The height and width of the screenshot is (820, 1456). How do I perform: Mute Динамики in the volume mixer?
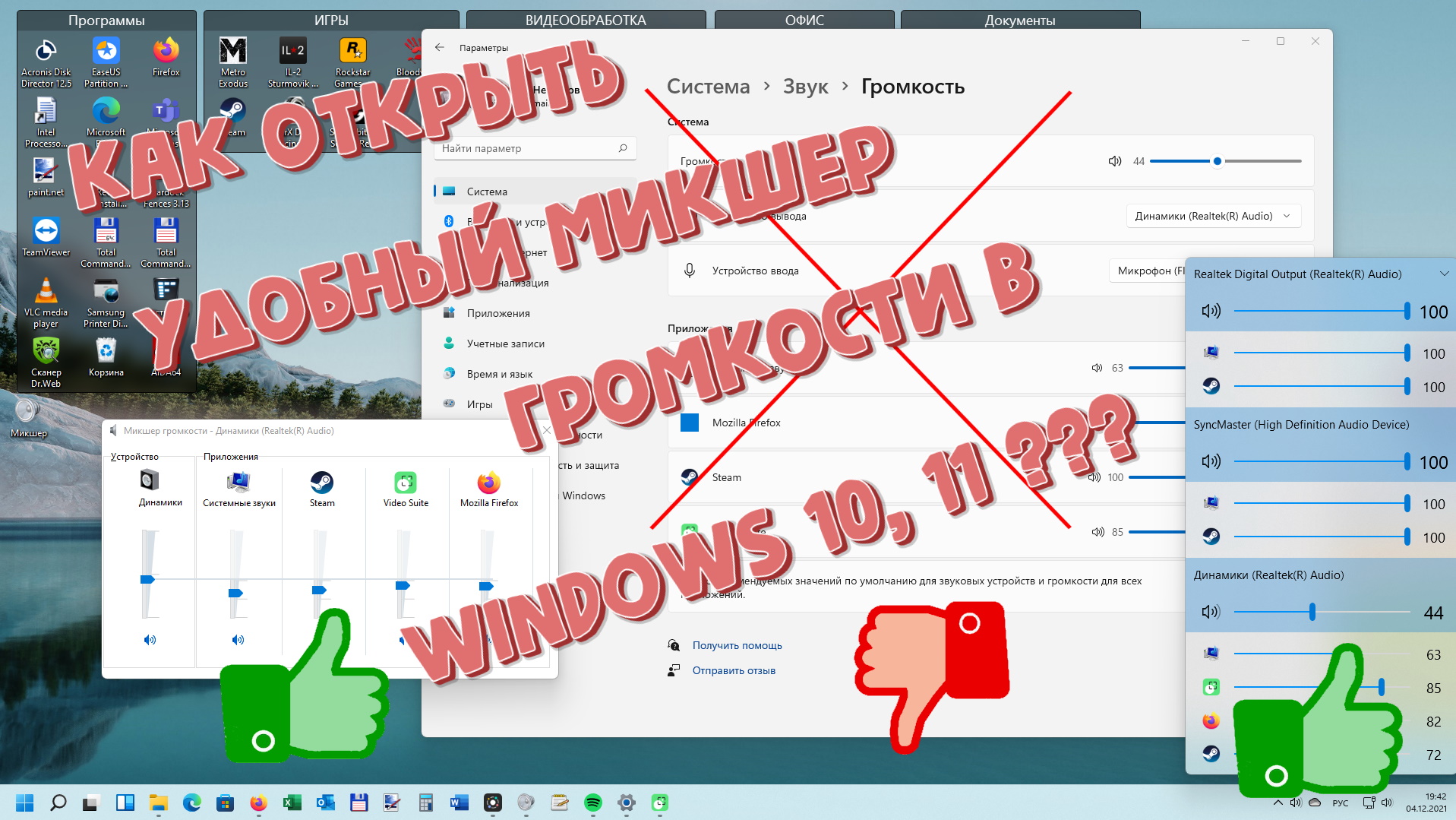point(150,639)
